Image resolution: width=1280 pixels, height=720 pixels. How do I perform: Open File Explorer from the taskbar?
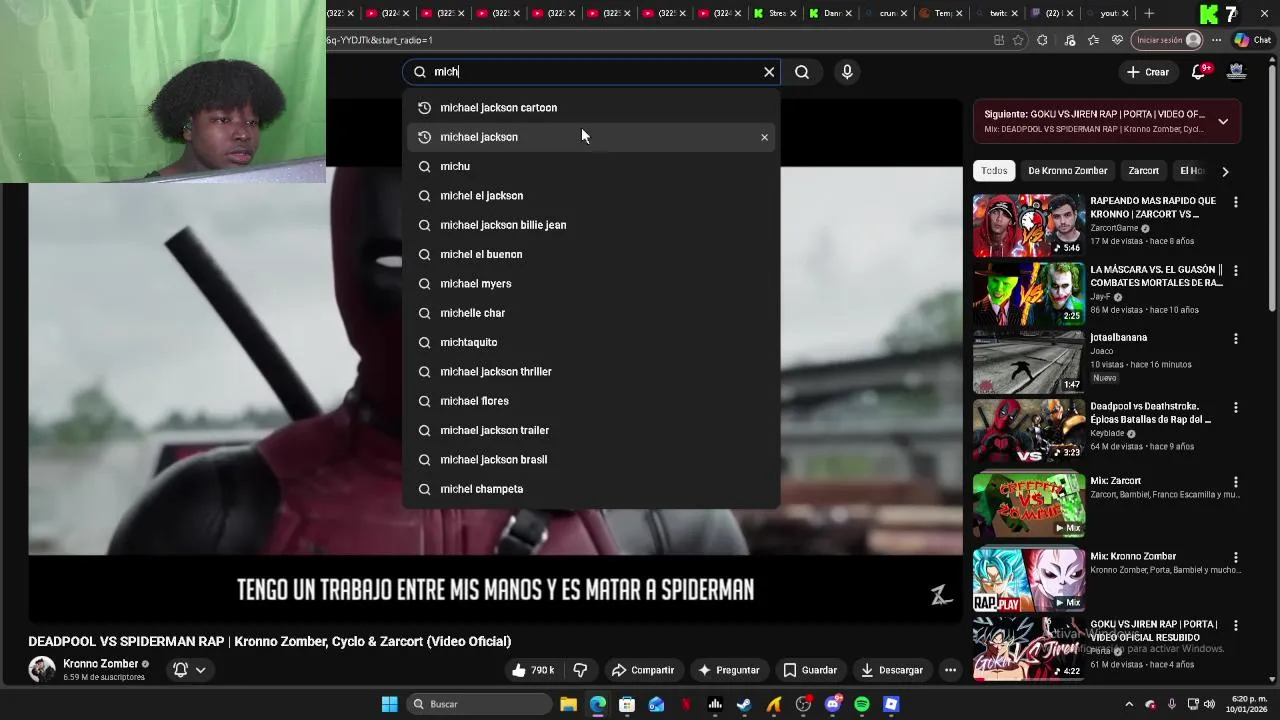point(568,704)
